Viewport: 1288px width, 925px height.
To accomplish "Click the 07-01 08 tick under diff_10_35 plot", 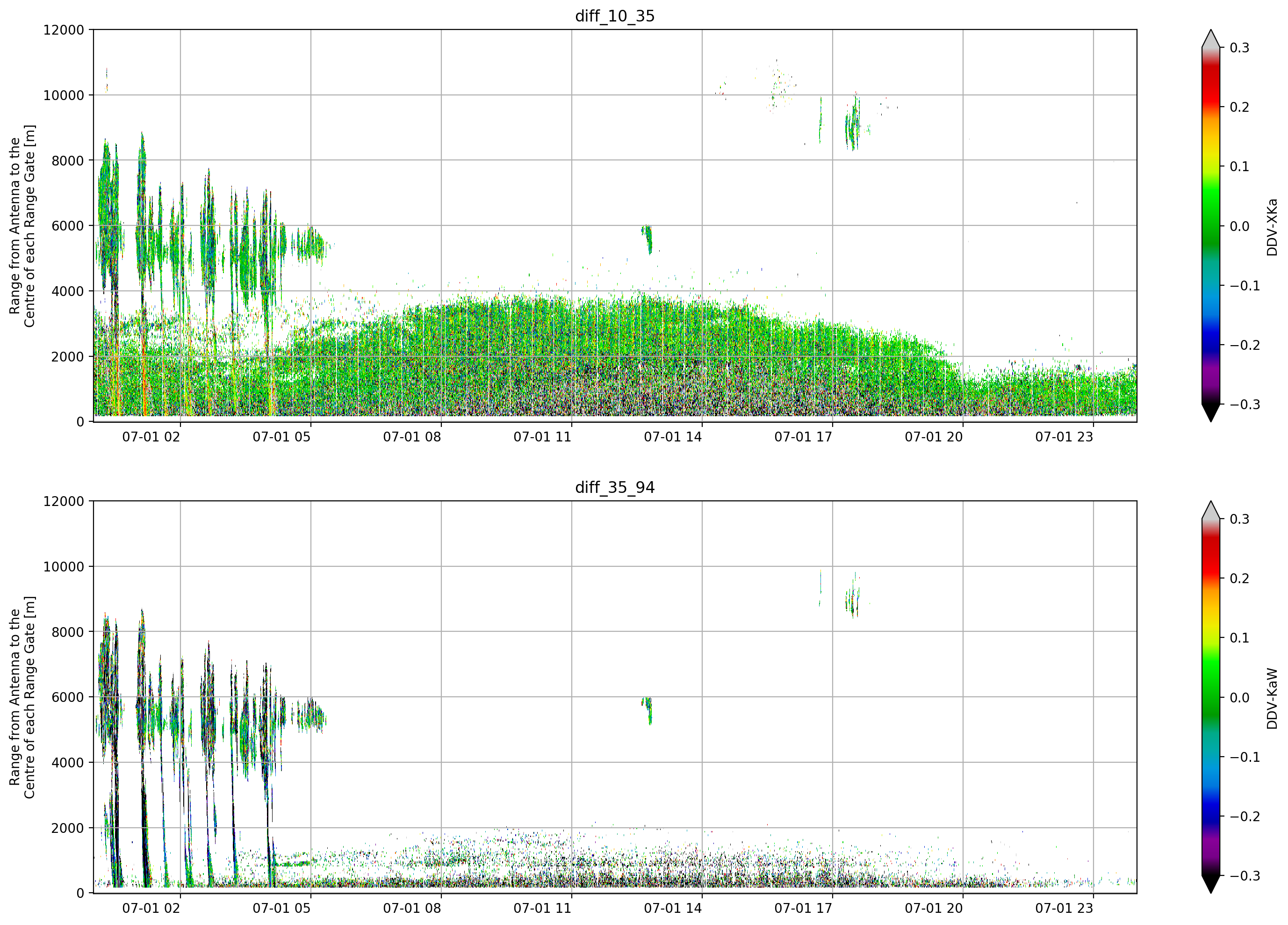I will tap(412, 437).
